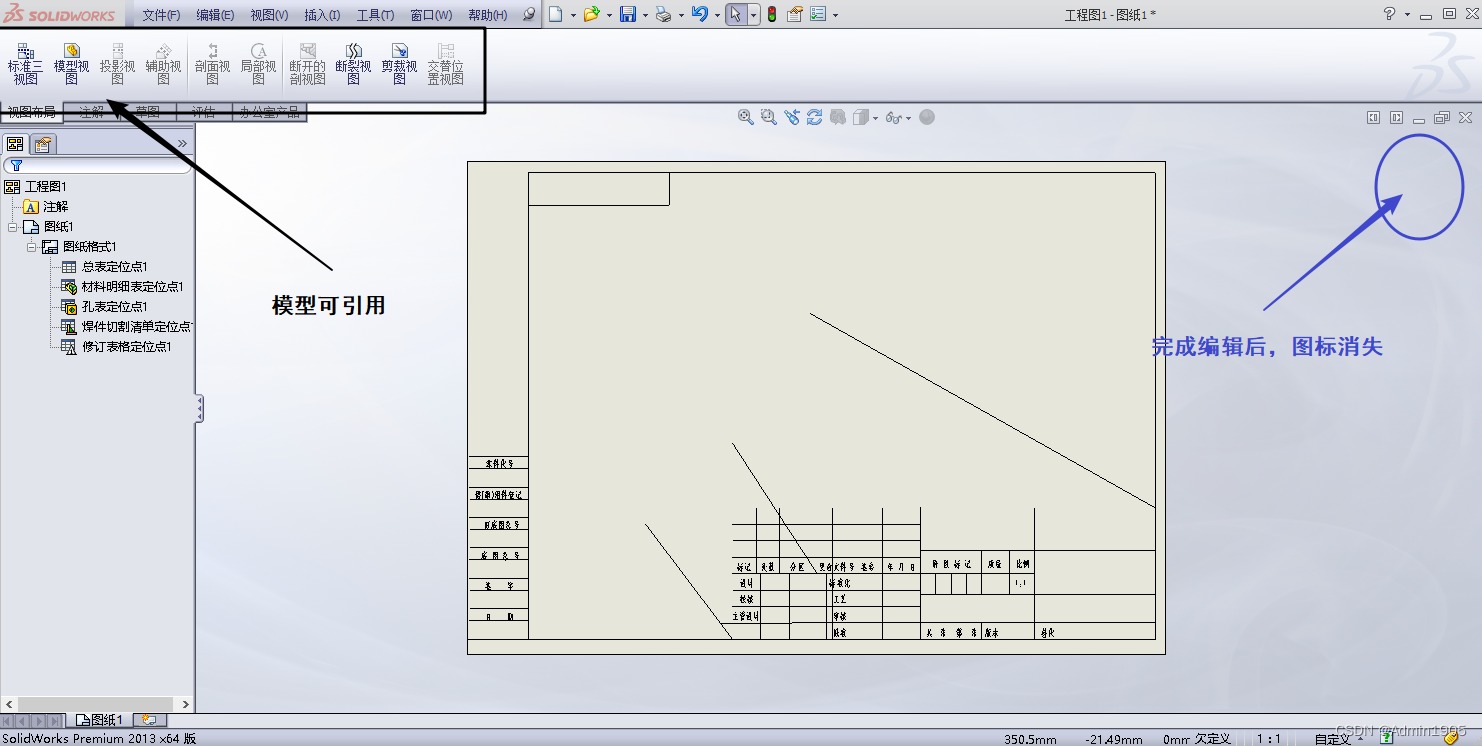Open the Hide/Show Items dropdown arrow

click(909, 118)
